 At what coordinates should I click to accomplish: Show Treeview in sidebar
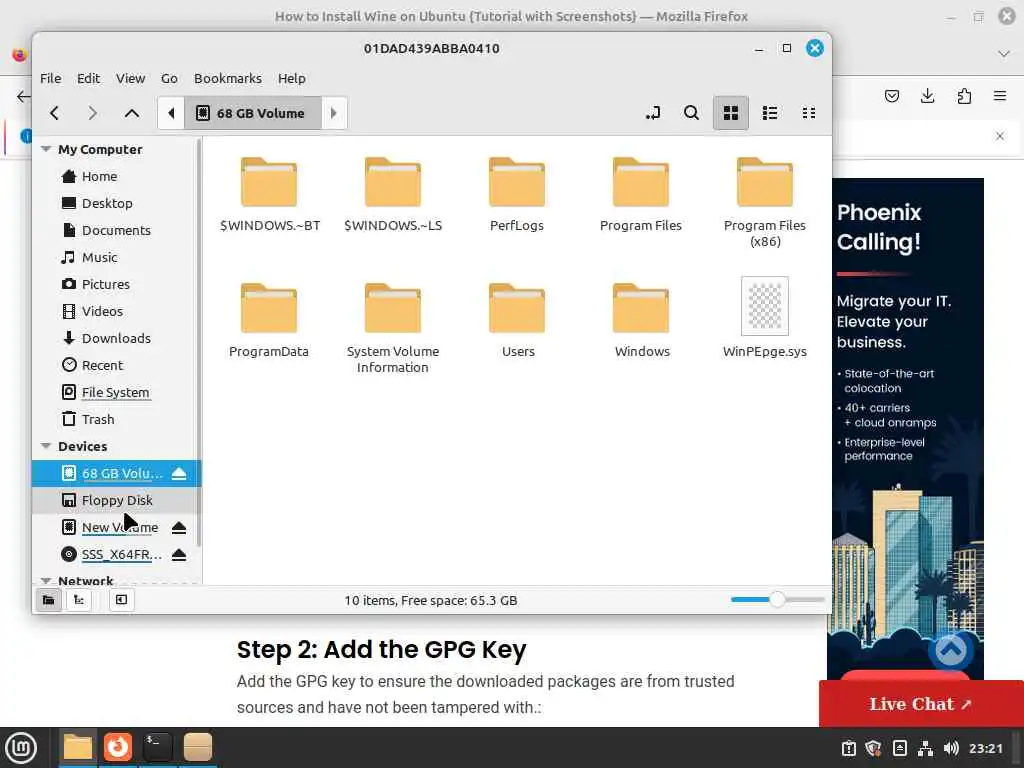point(79,600)
